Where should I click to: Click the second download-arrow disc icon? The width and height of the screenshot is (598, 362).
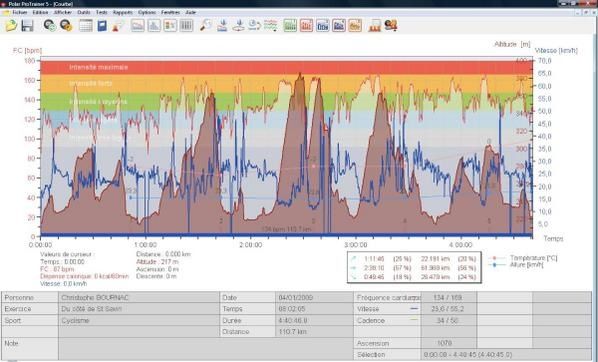point(238,26)
